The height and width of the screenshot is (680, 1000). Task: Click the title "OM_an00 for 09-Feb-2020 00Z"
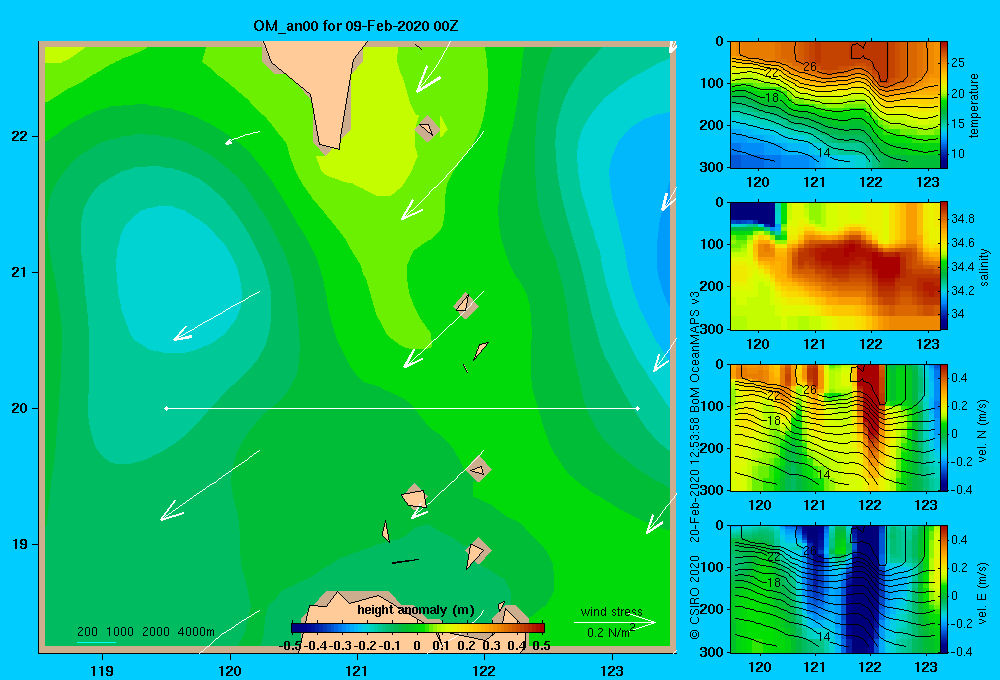(355, 26)
